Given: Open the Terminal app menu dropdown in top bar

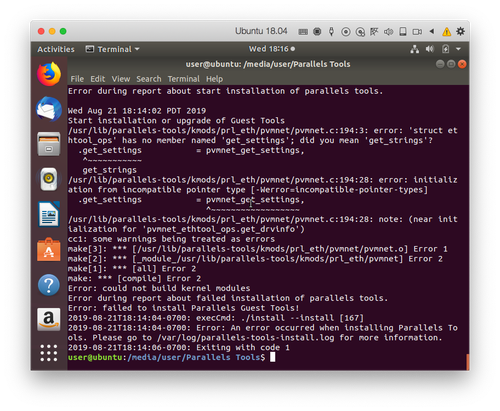Looking at the screenshot, I should (112, 49).
